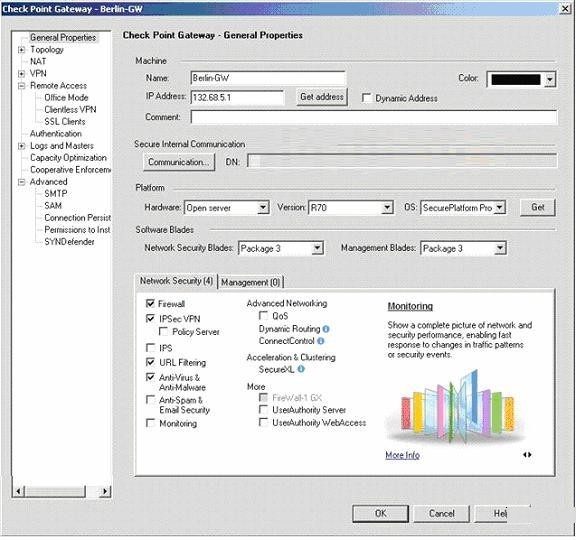Select NAT in the navigation tree

click(38, 61)
